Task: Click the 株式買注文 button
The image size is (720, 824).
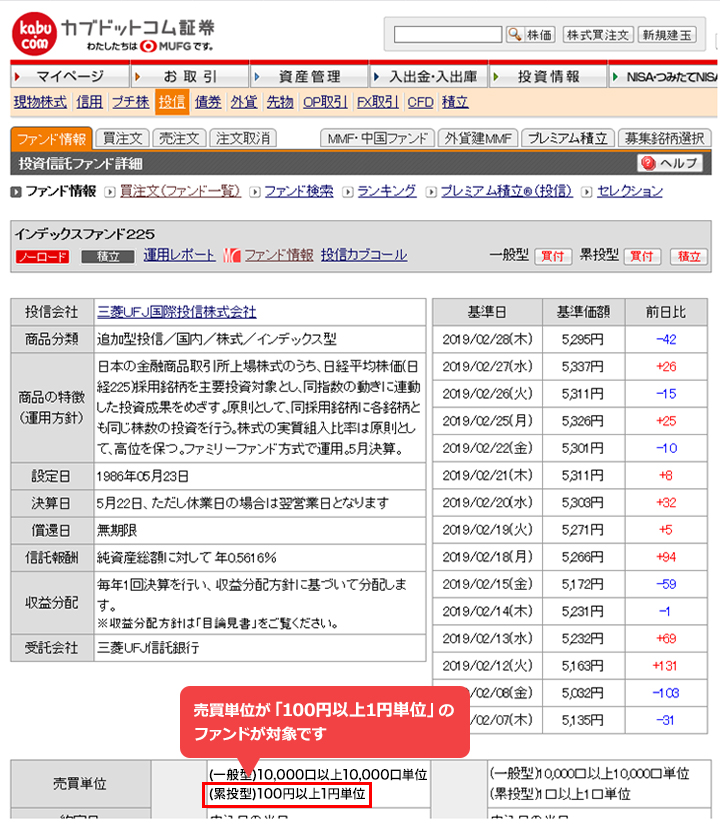Action: click(598, 35)
